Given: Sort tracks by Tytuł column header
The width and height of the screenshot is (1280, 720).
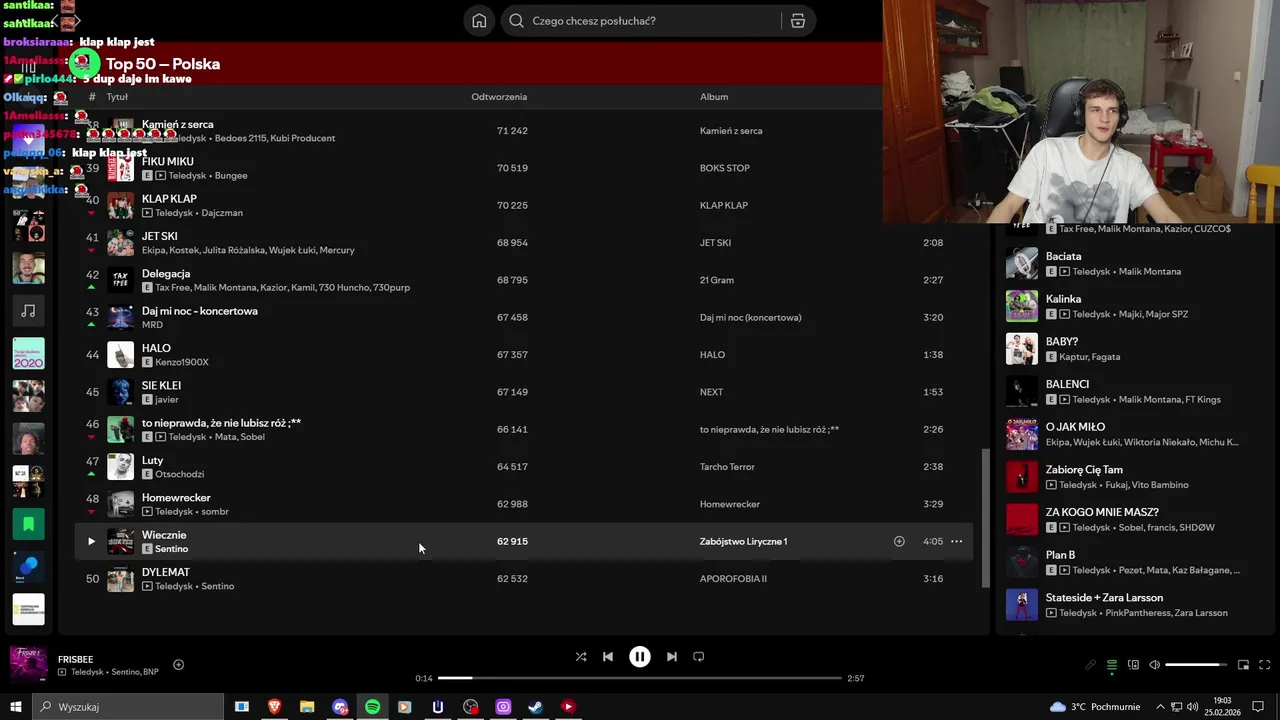Looking at the screenshot, I should coord(117,97).
